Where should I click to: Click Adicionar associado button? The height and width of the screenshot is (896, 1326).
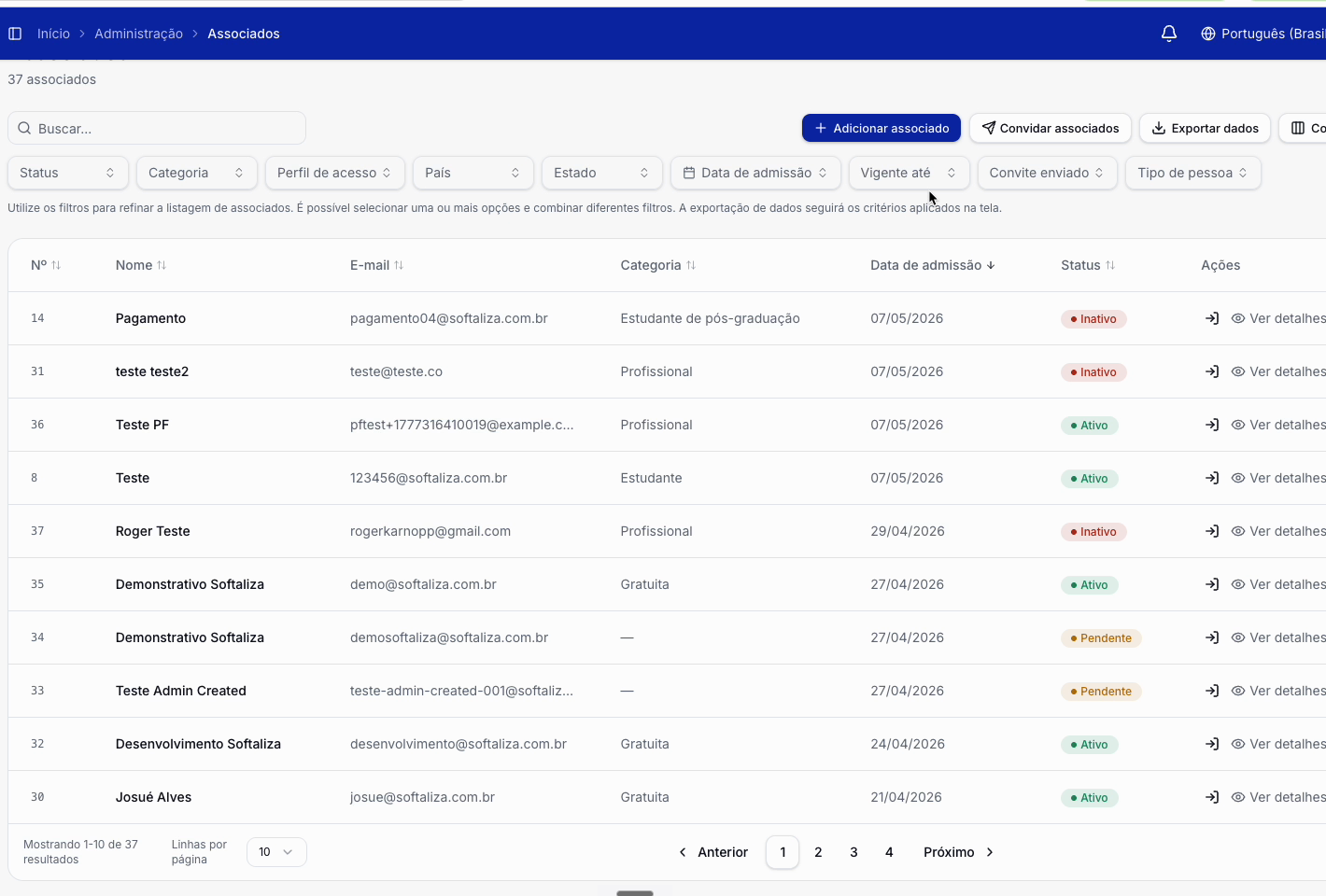point(882,128)
